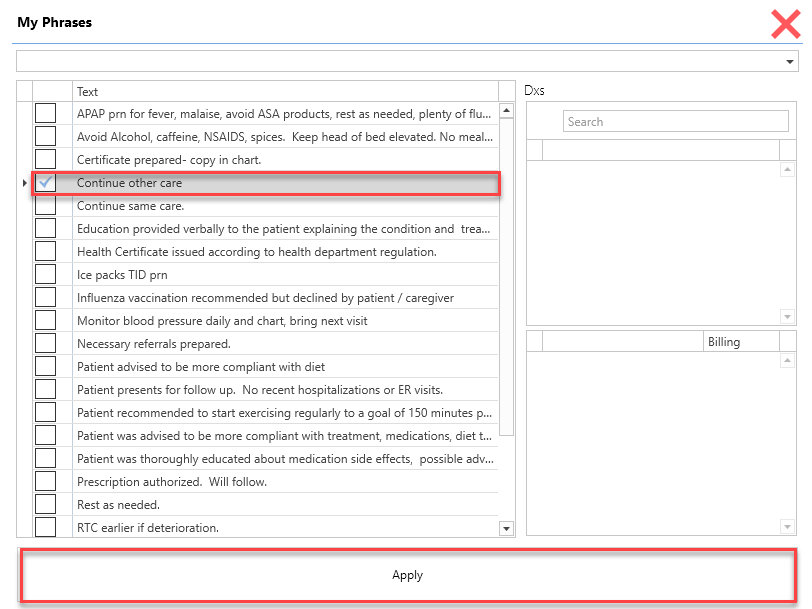Select 'RTC earlier if deterioration.' text
812x609 pixels.
[x=148, y=528]
